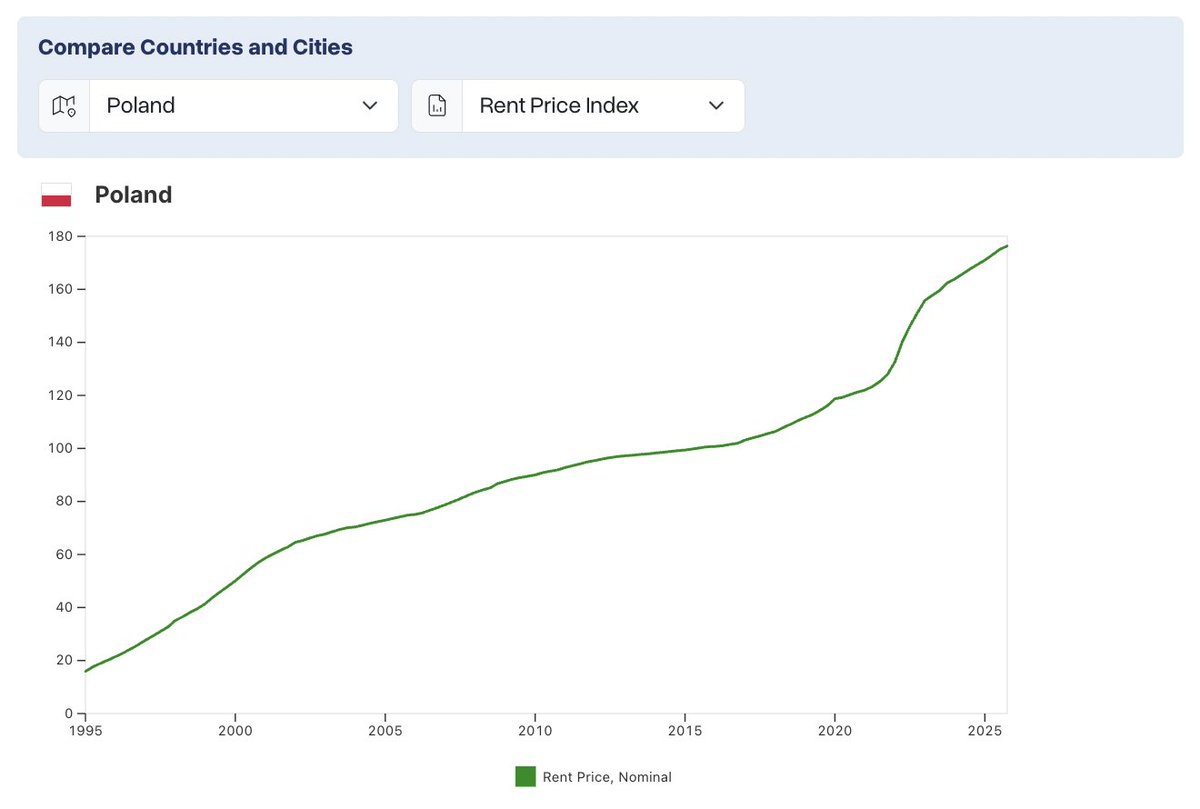This screenshot has width=1200, height=809.
Task: Click the 180 y-axis label
Action: click(60, 236)
